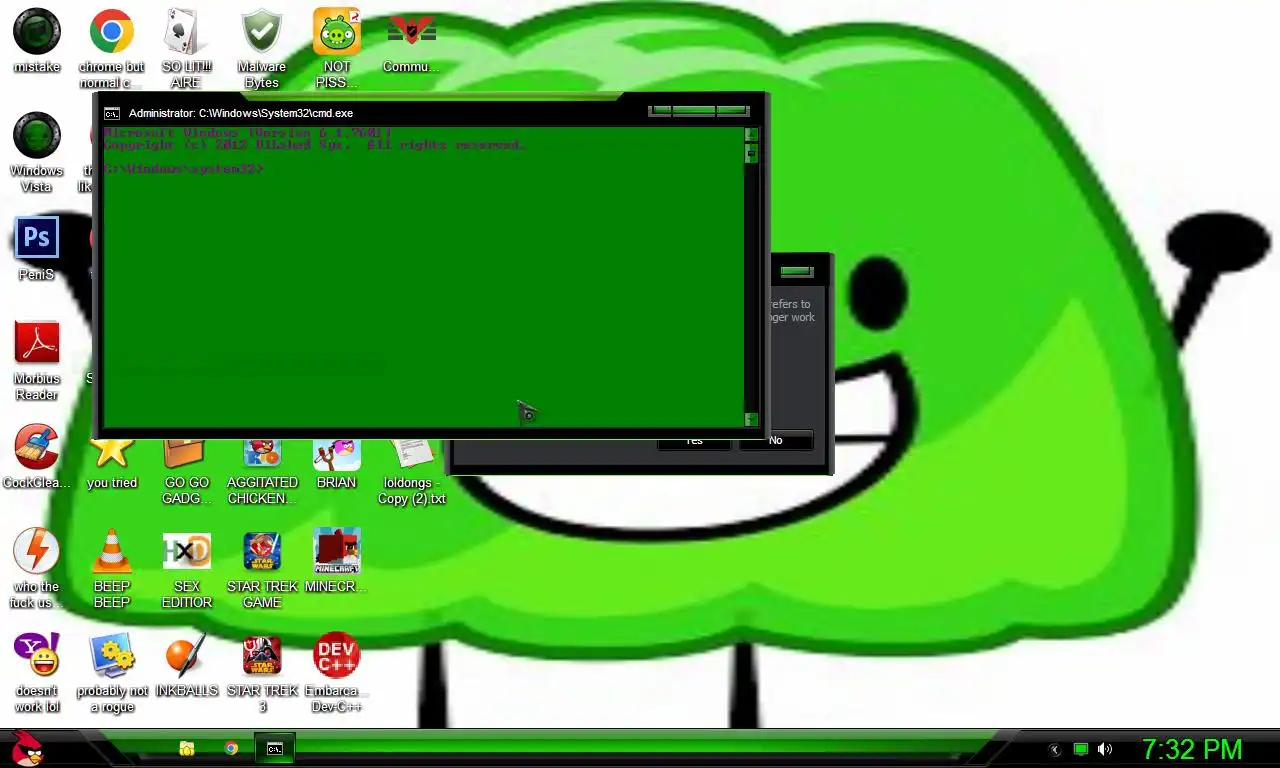Open the 'loldongs - Copy (2).txt' file
The height and width of the screenshot is (768, 1280).
[411, 472]
